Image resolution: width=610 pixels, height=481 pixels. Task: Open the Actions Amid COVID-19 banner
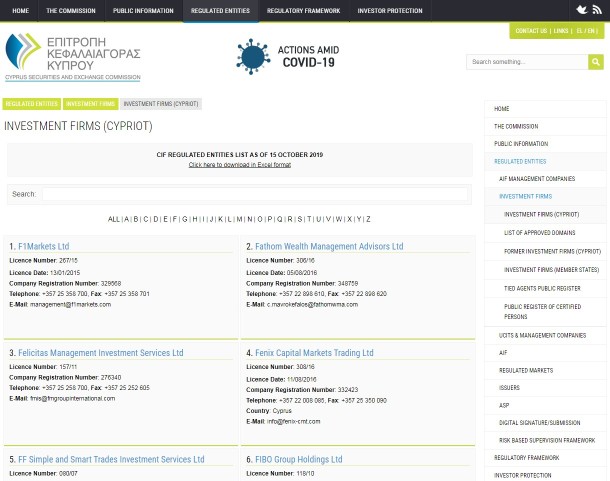click(288, 57)
